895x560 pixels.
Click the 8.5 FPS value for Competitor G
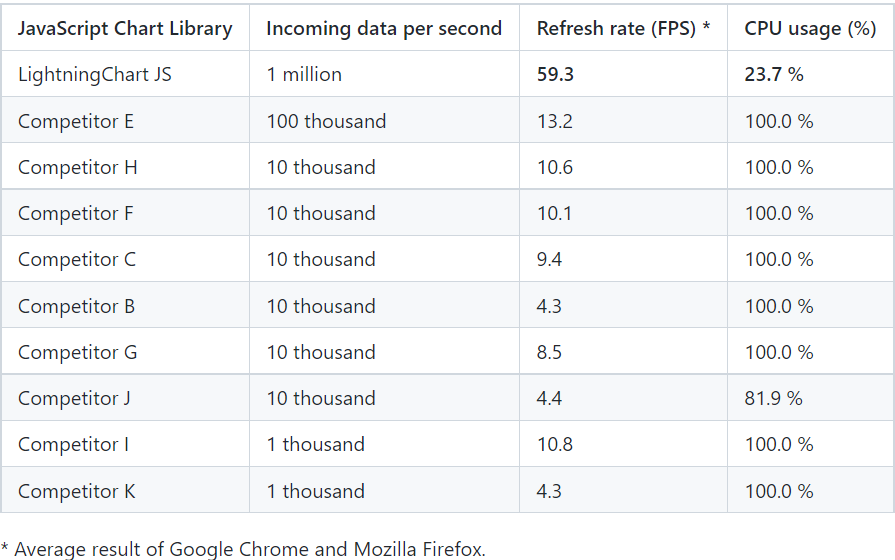pyautogui.click(x=549, y=352)
